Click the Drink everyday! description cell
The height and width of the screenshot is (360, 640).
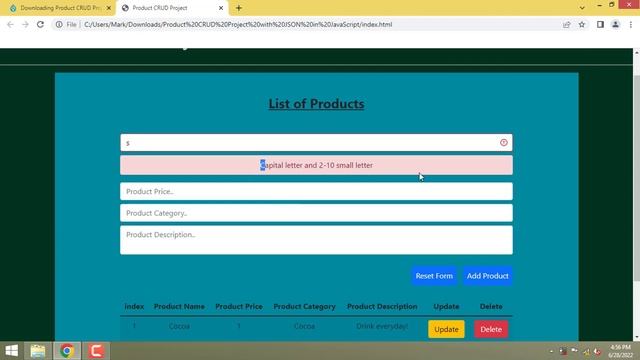(x=382, y=326)
